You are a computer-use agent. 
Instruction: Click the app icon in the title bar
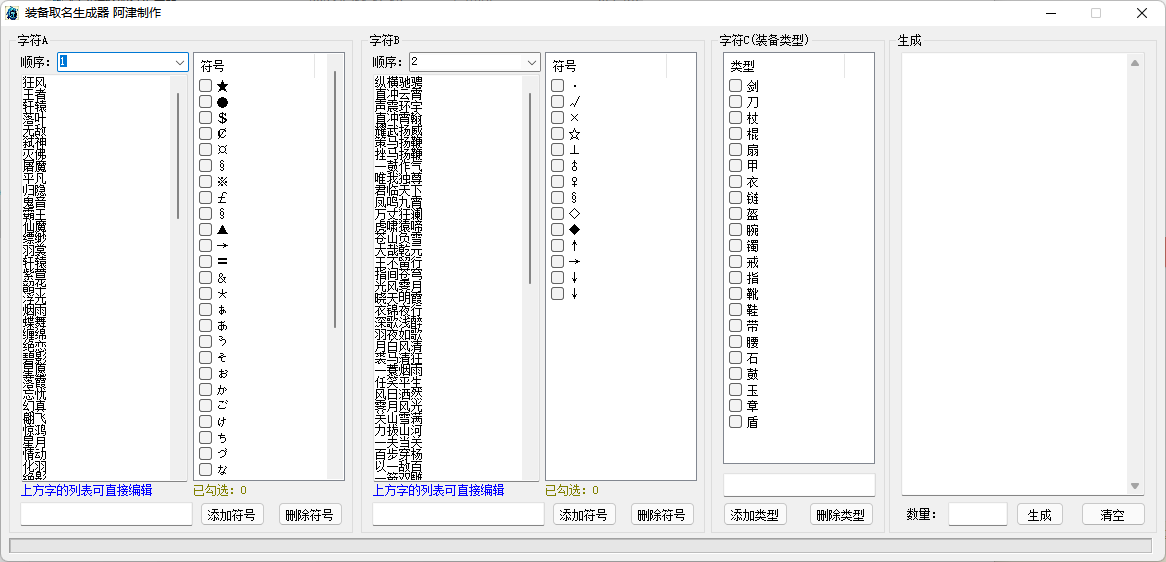pos(12,13)
